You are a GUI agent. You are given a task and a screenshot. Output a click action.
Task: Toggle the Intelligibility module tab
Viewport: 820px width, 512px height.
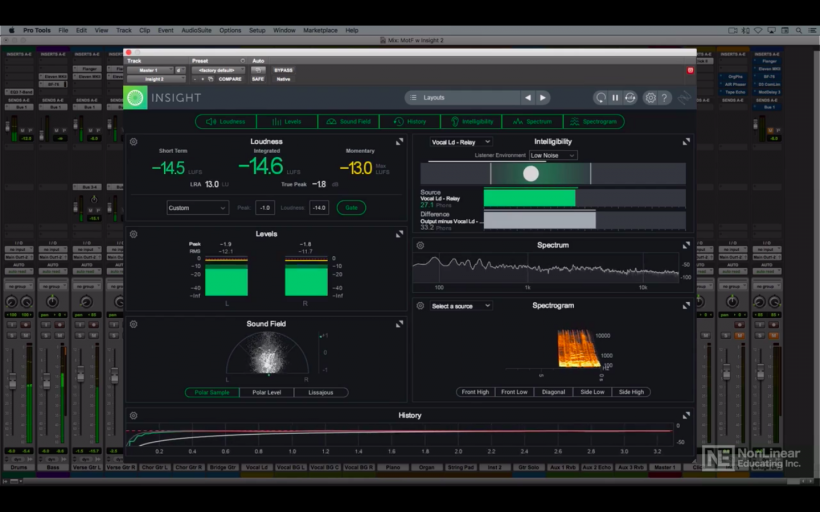(471, 121)
